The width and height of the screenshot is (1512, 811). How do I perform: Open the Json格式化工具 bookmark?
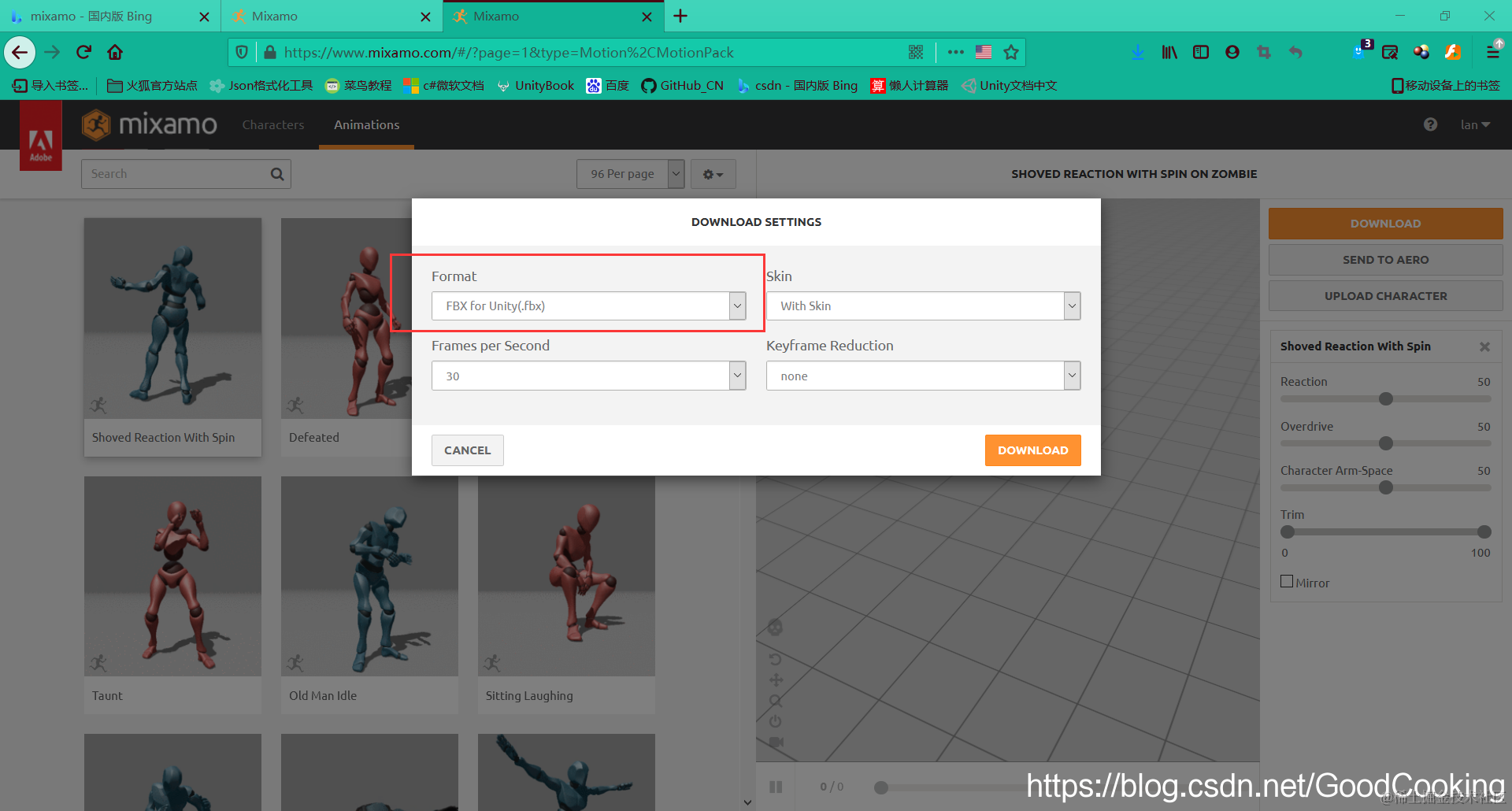click(261, 85)
